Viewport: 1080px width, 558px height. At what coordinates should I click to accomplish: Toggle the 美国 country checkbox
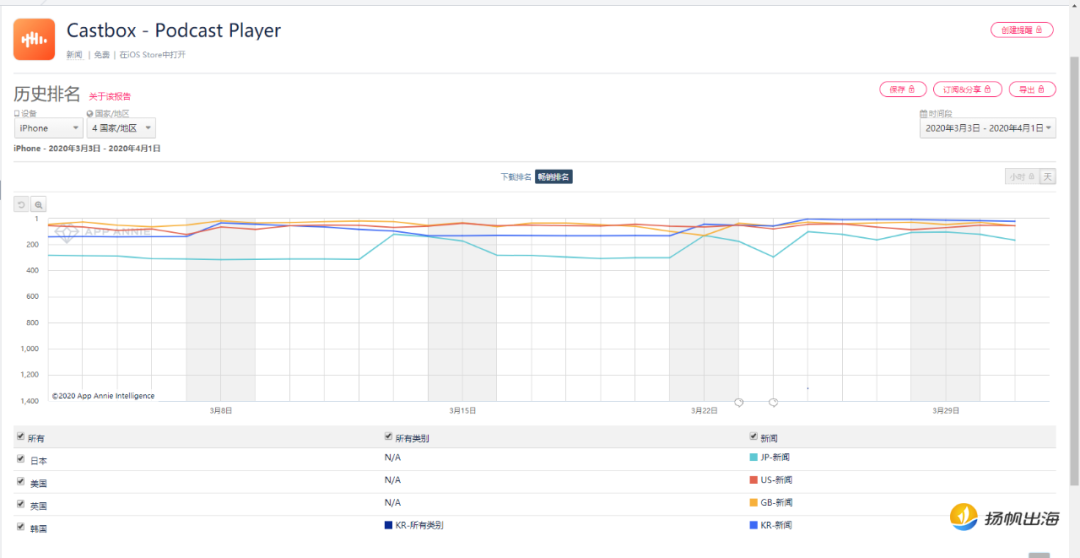pyautogui.click(x=21, y=482)
